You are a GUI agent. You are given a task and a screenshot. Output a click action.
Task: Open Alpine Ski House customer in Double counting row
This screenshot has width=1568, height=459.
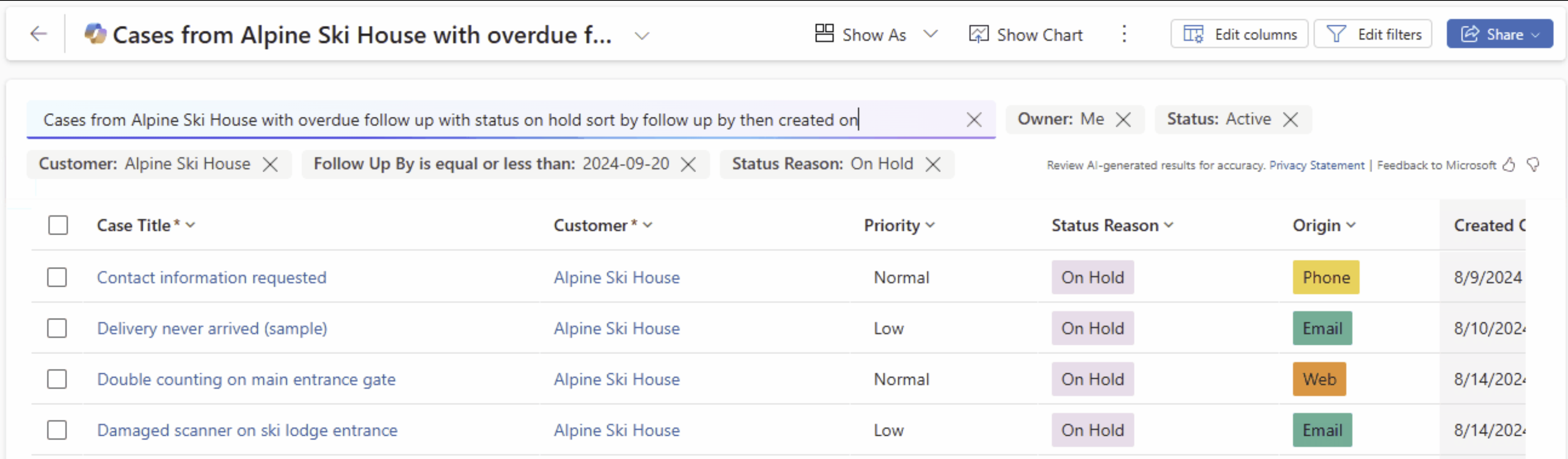tap(616, 379)
